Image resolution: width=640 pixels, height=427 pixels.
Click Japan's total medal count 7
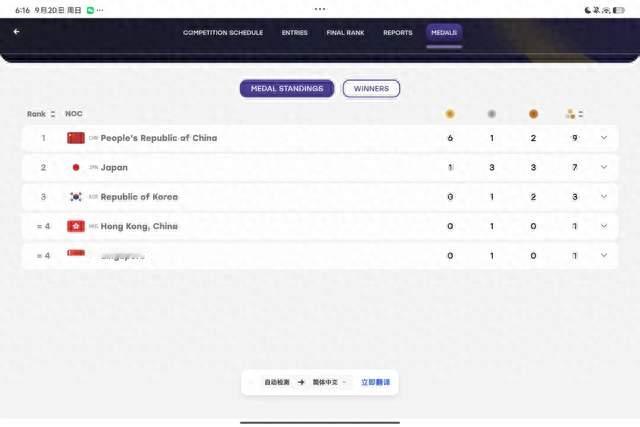coord(575,167)
